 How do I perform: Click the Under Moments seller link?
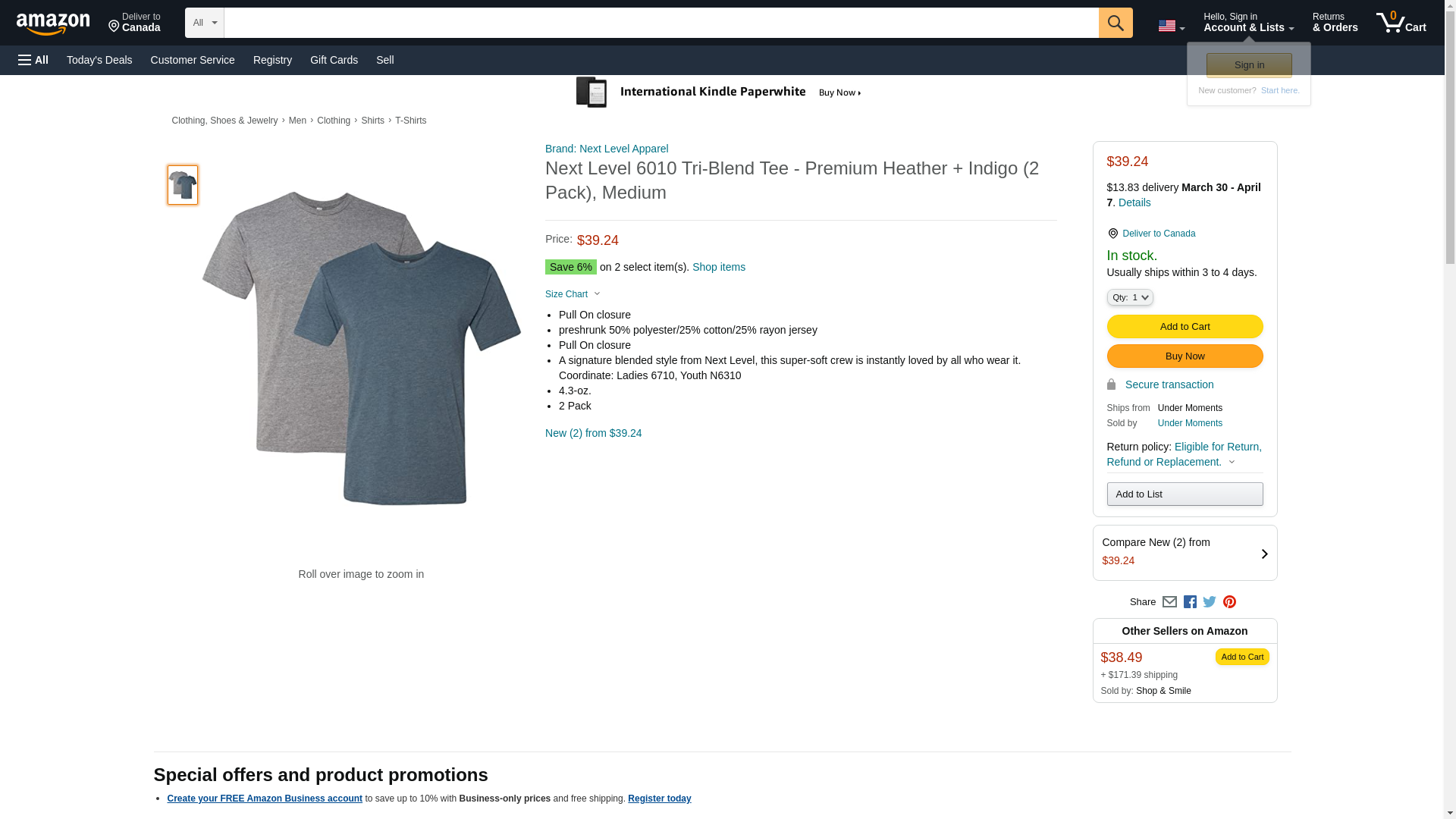pyautogui.click(x=1189, y=423)
